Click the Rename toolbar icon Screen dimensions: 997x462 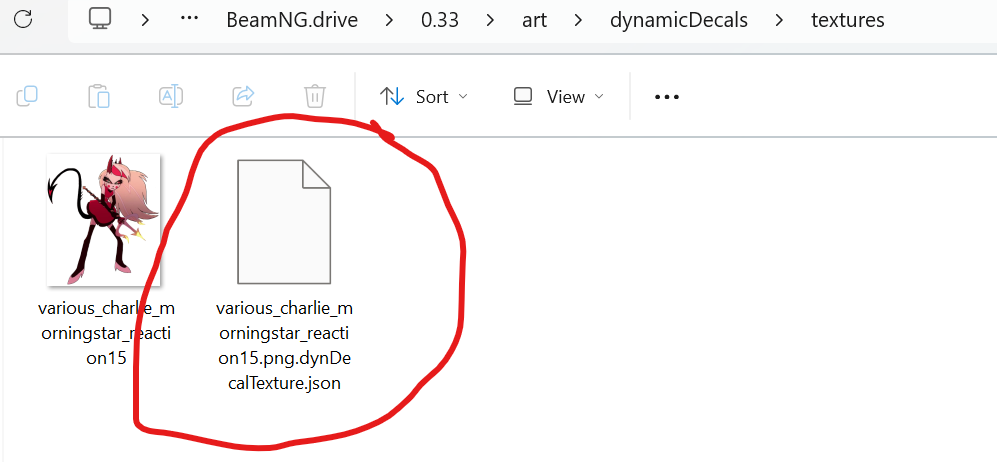pyautogui.click(x=171, y=96)
